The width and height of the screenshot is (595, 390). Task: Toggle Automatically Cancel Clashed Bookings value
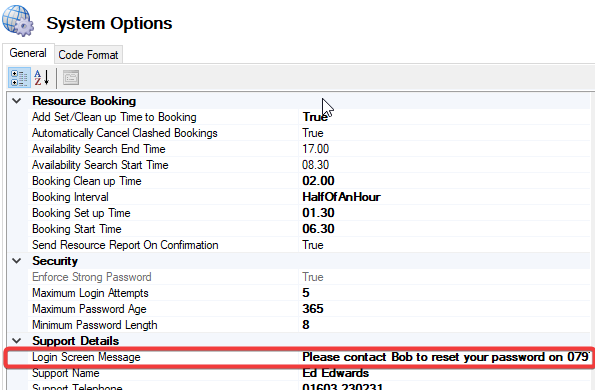pos(313,133)
